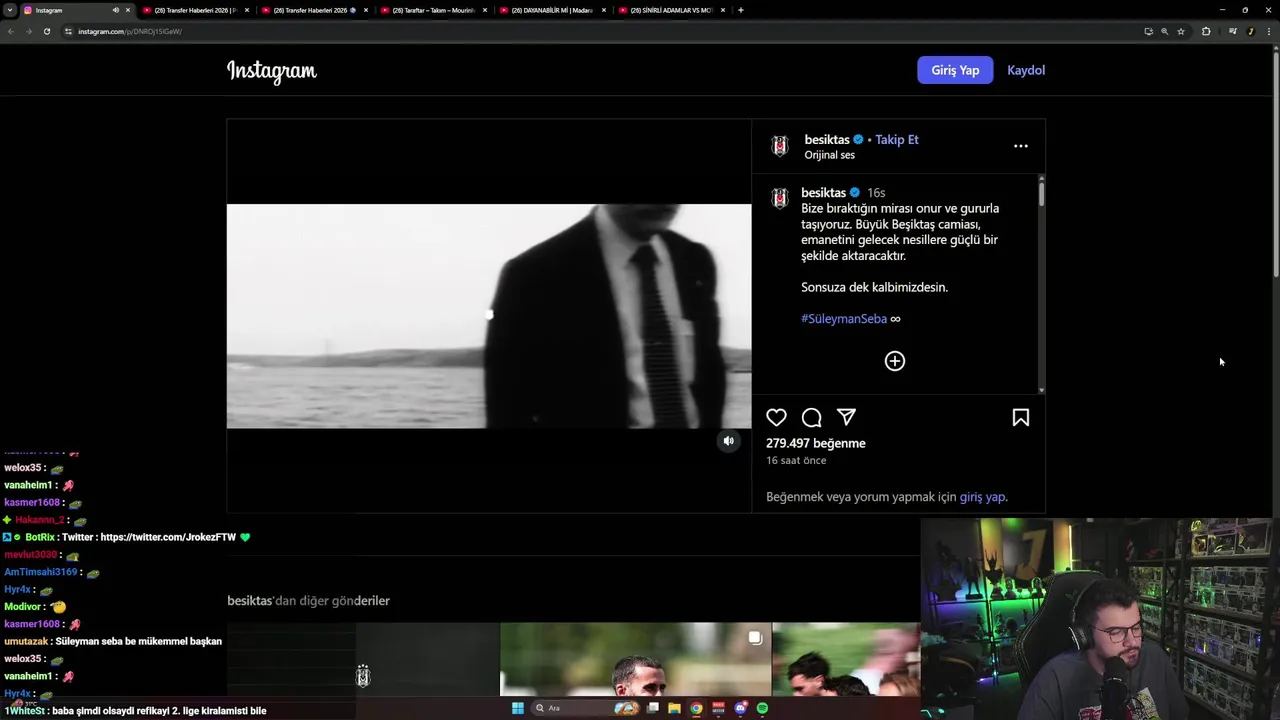
Task: Like the Besiktas post with heart icon
Action: 776,417
